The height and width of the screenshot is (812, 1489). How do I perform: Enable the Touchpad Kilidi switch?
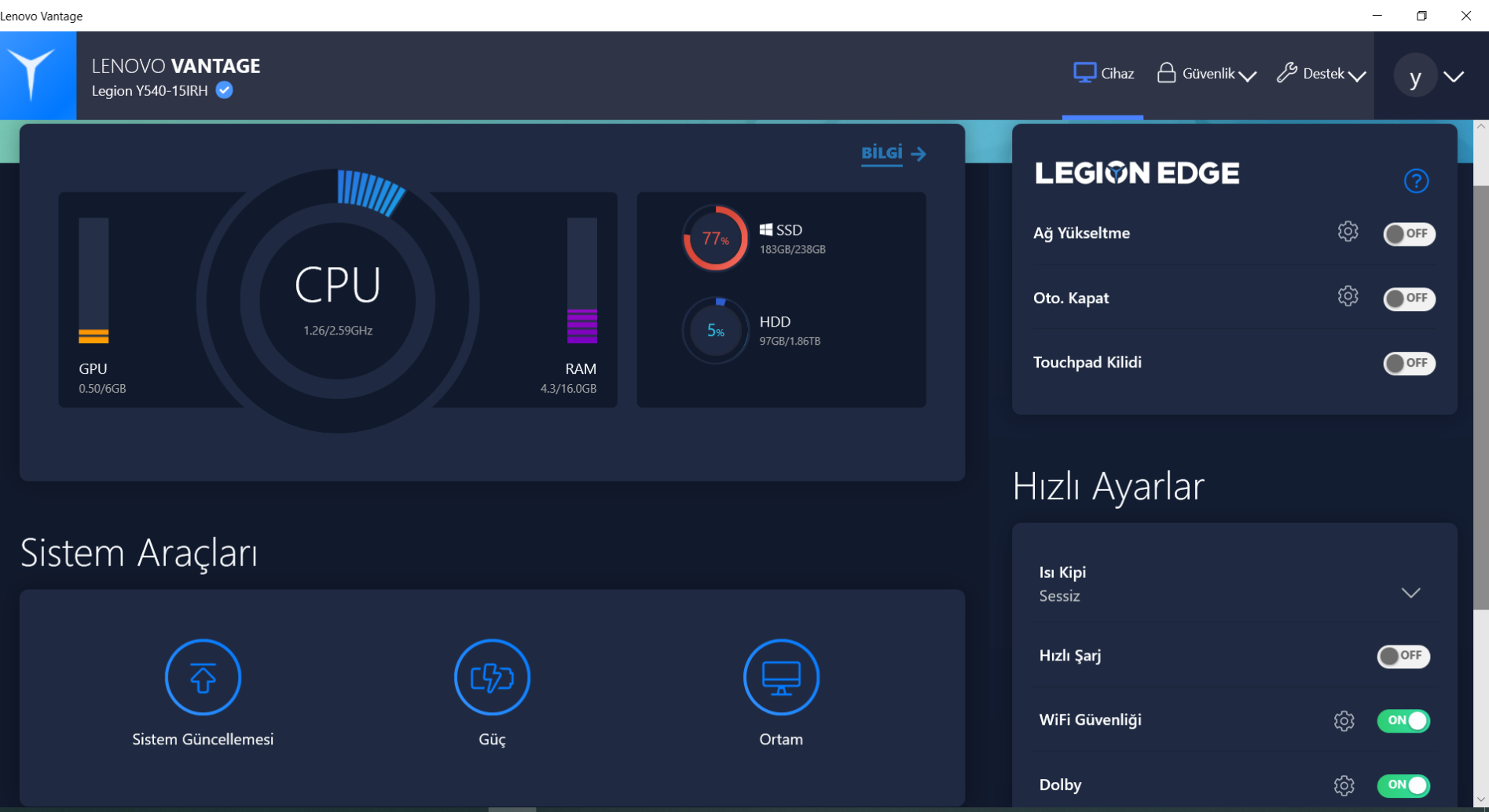(x=1409, y=363)
